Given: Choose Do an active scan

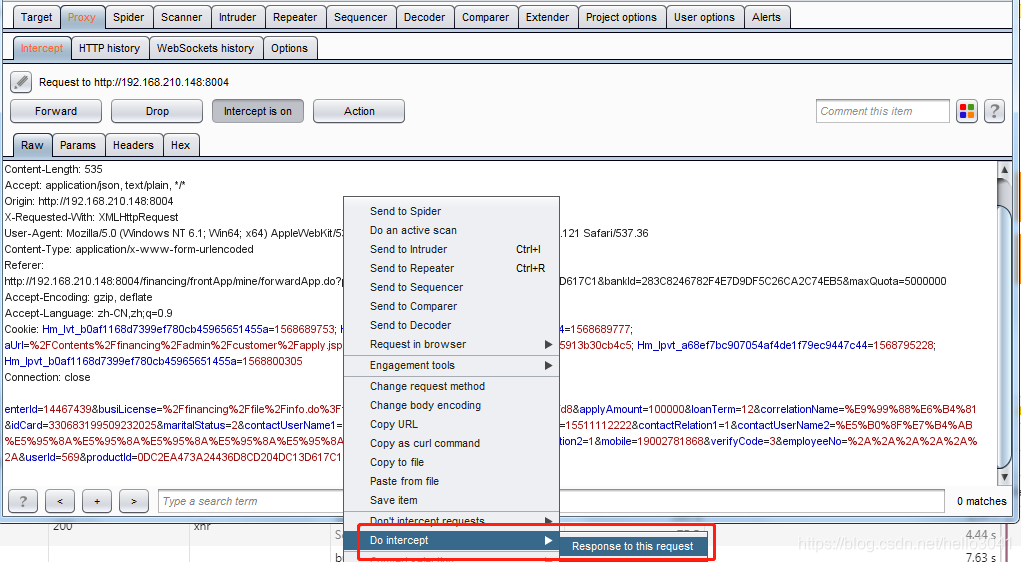Looking at the screenshot, I should [x=451, y=231].
